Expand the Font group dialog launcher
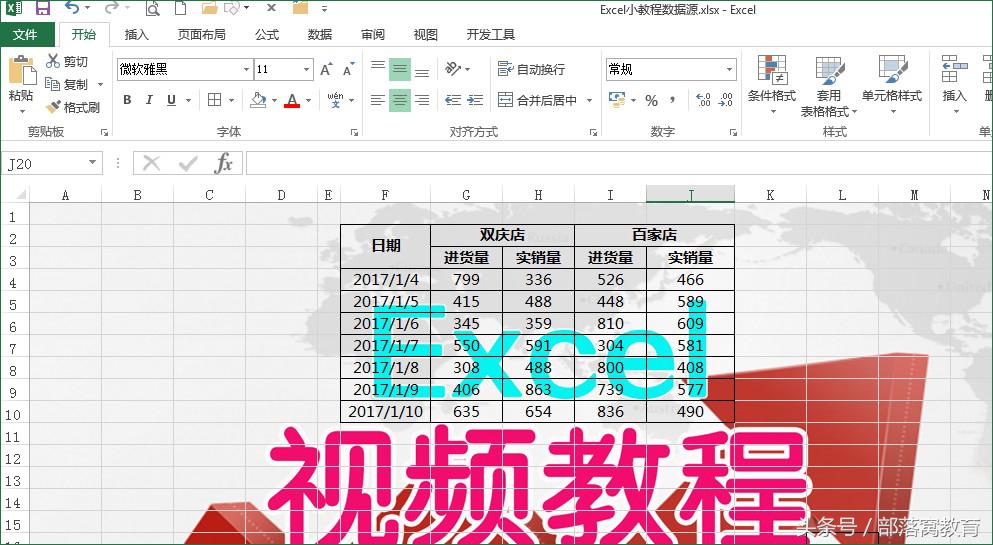993x545 pixels. [x=355, y=132]
